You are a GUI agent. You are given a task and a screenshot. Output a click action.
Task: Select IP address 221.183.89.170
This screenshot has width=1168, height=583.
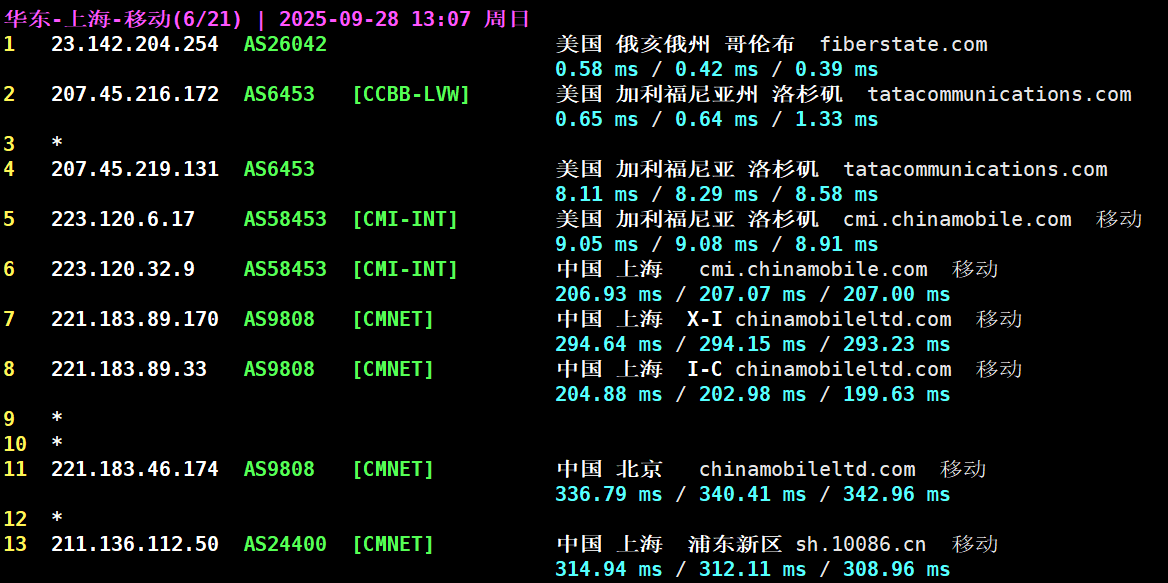[135, 319]
